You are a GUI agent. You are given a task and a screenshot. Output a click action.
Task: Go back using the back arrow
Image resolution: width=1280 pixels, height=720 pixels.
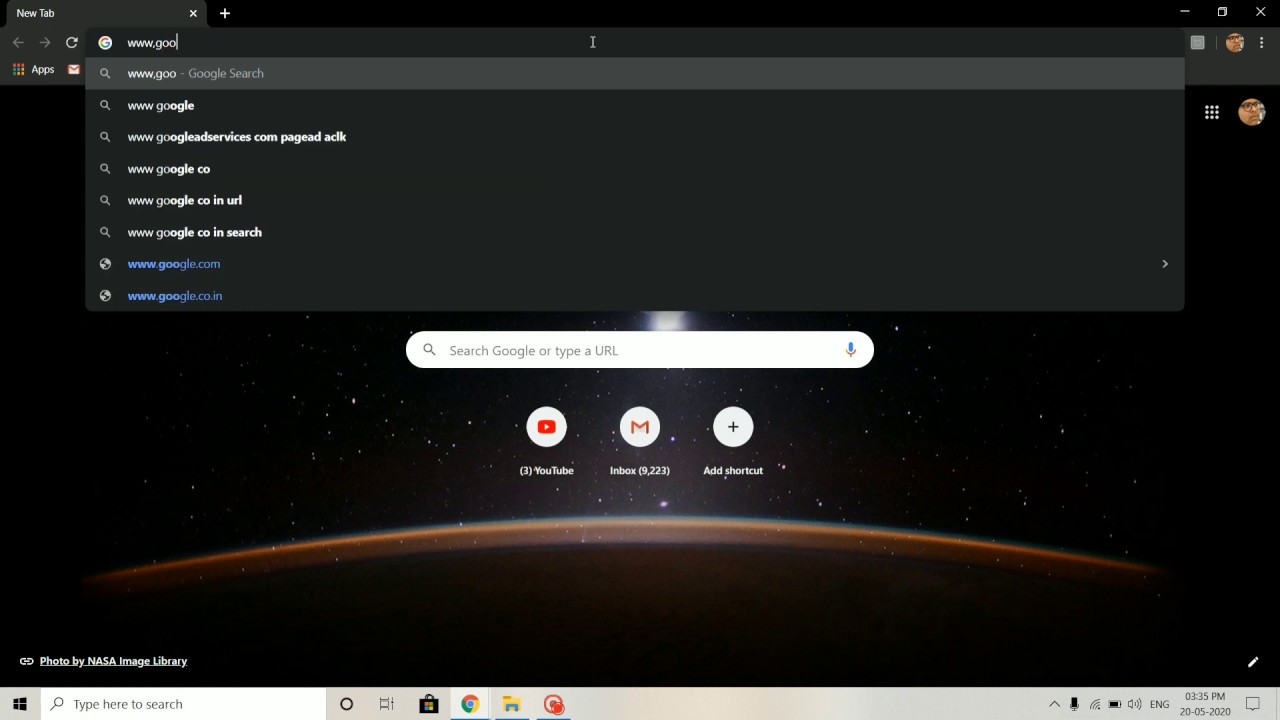(18, 42)
